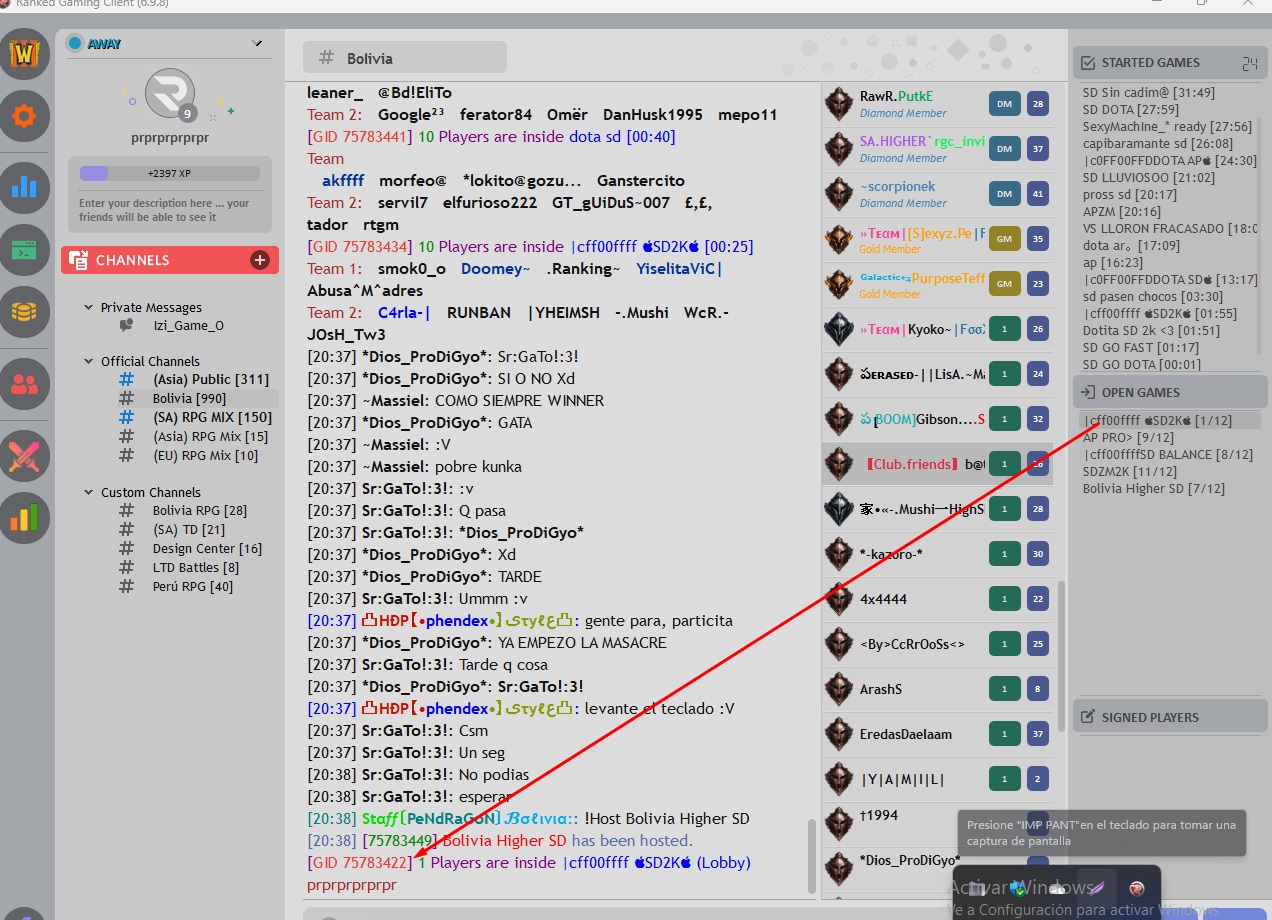The width and height of the screenshot is (1272, 920).
Task: Open the SIGNED PLAYERS panel header
Action: (x=1169, y=717)
